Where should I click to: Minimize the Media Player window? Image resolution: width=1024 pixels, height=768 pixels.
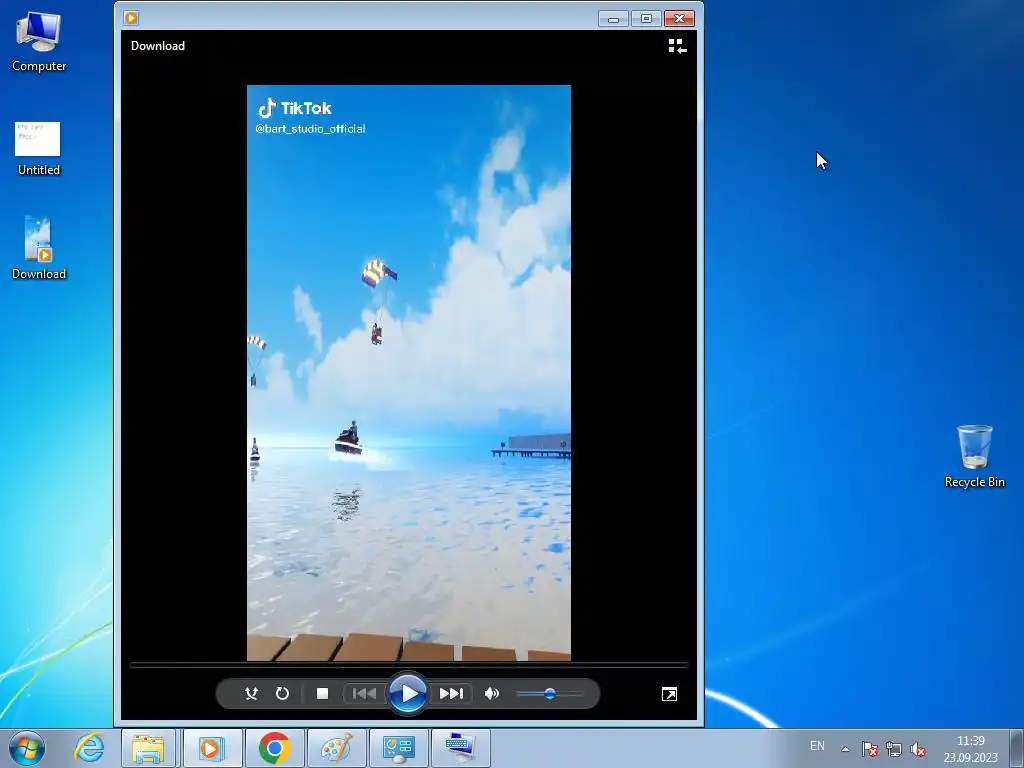point(613,18)
